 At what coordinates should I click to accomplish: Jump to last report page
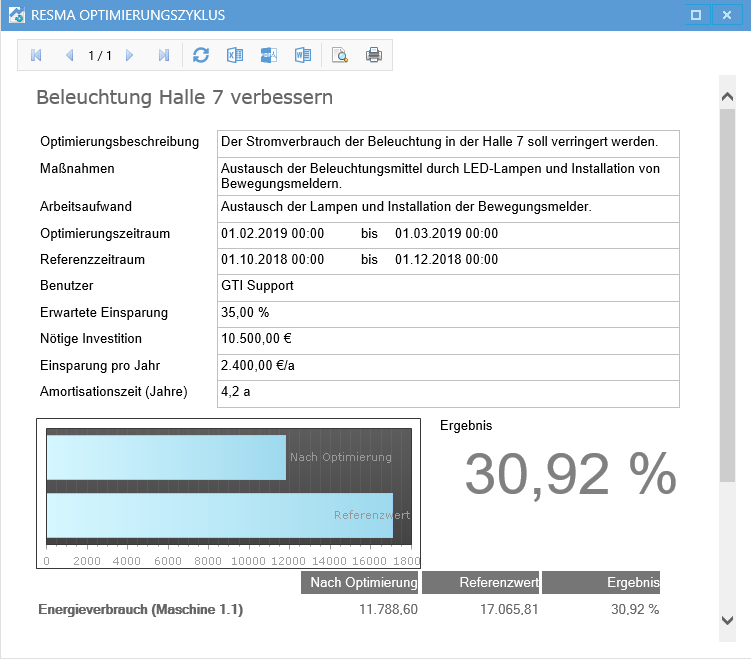[163, 56]
